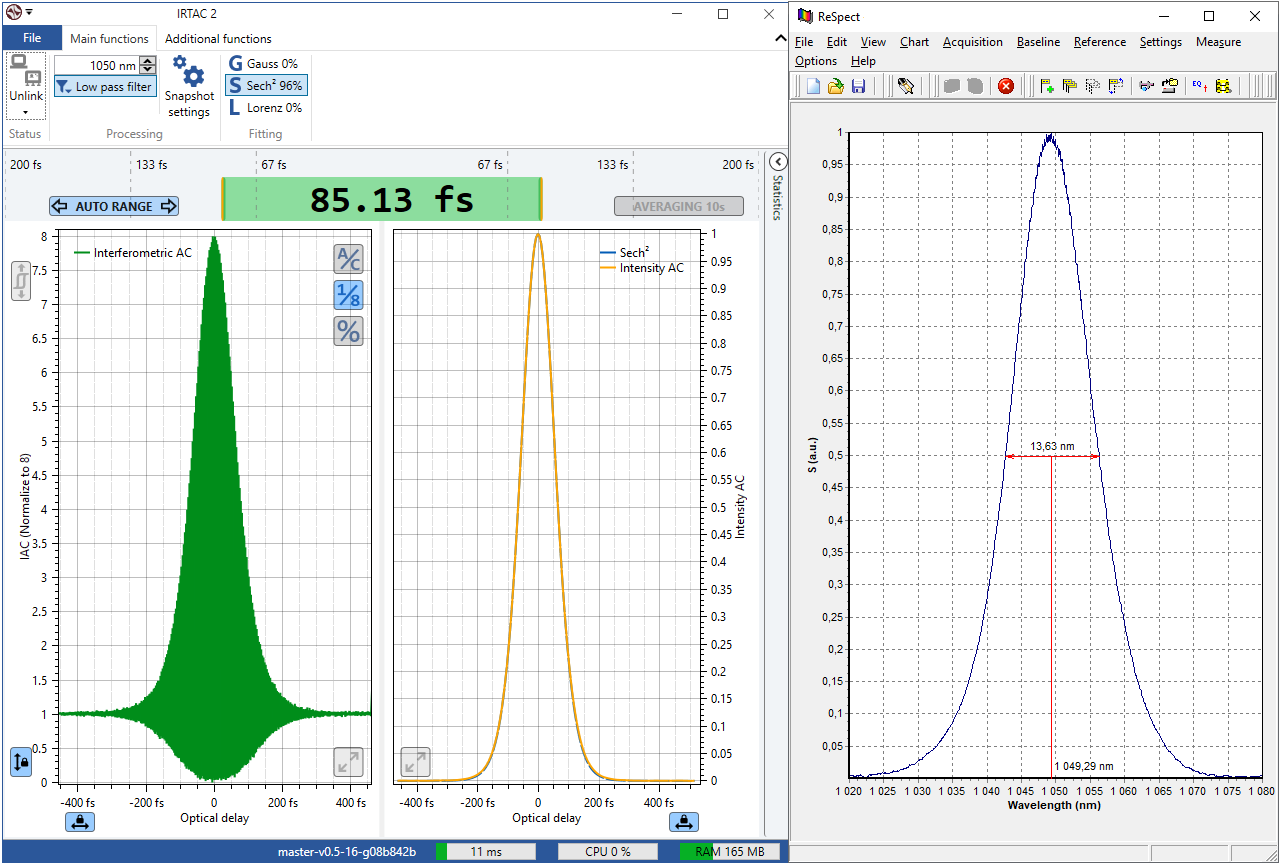Viewport: 1280px width, 864px height.
Task: Toggle the 1/8 normalization button
Action: 348,295
